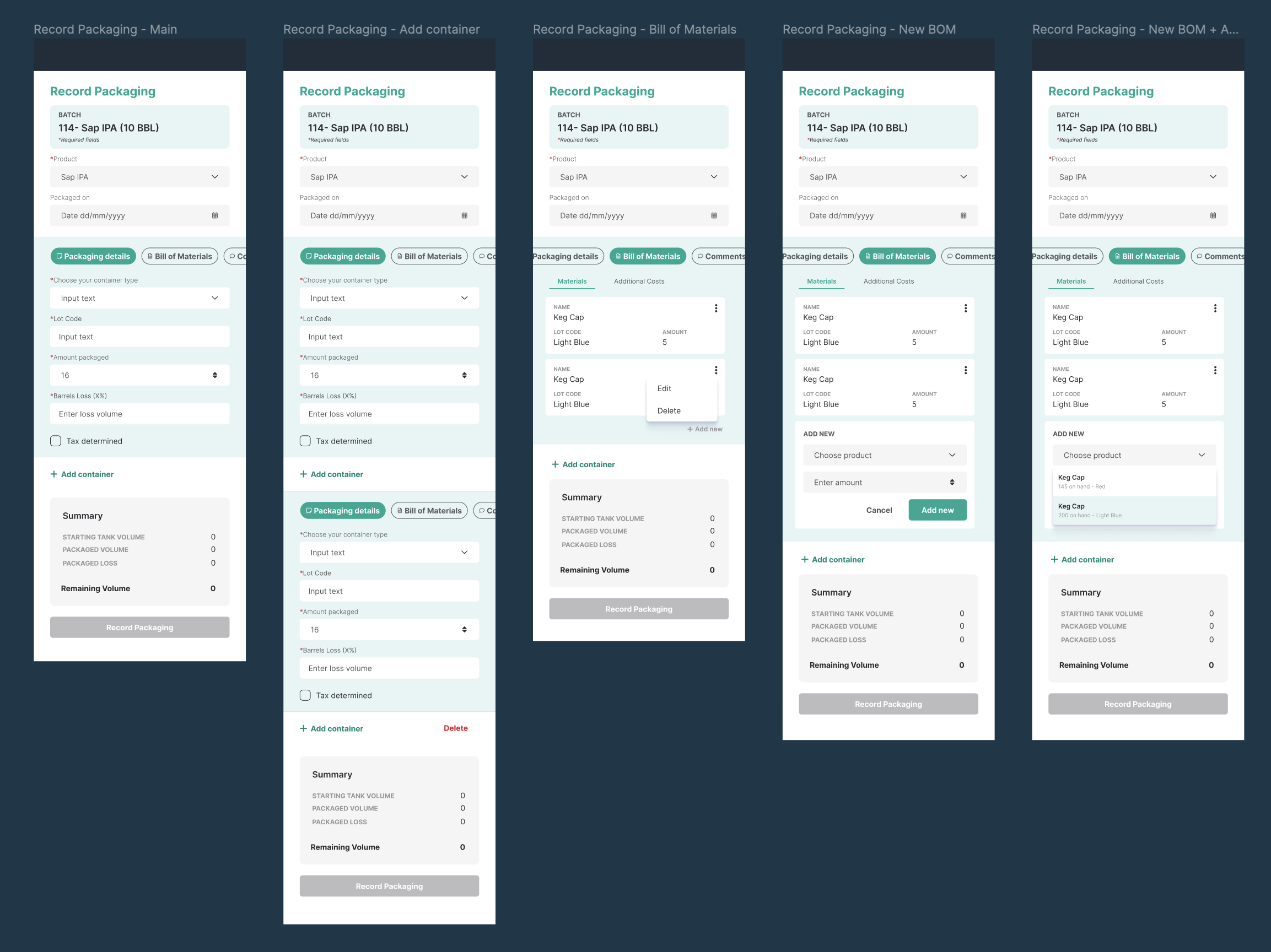The height and width of the screenshot is (952, 1271).
Task: Expand Product dropdown Sap IPA in Main screen
Action: (139, 177)
